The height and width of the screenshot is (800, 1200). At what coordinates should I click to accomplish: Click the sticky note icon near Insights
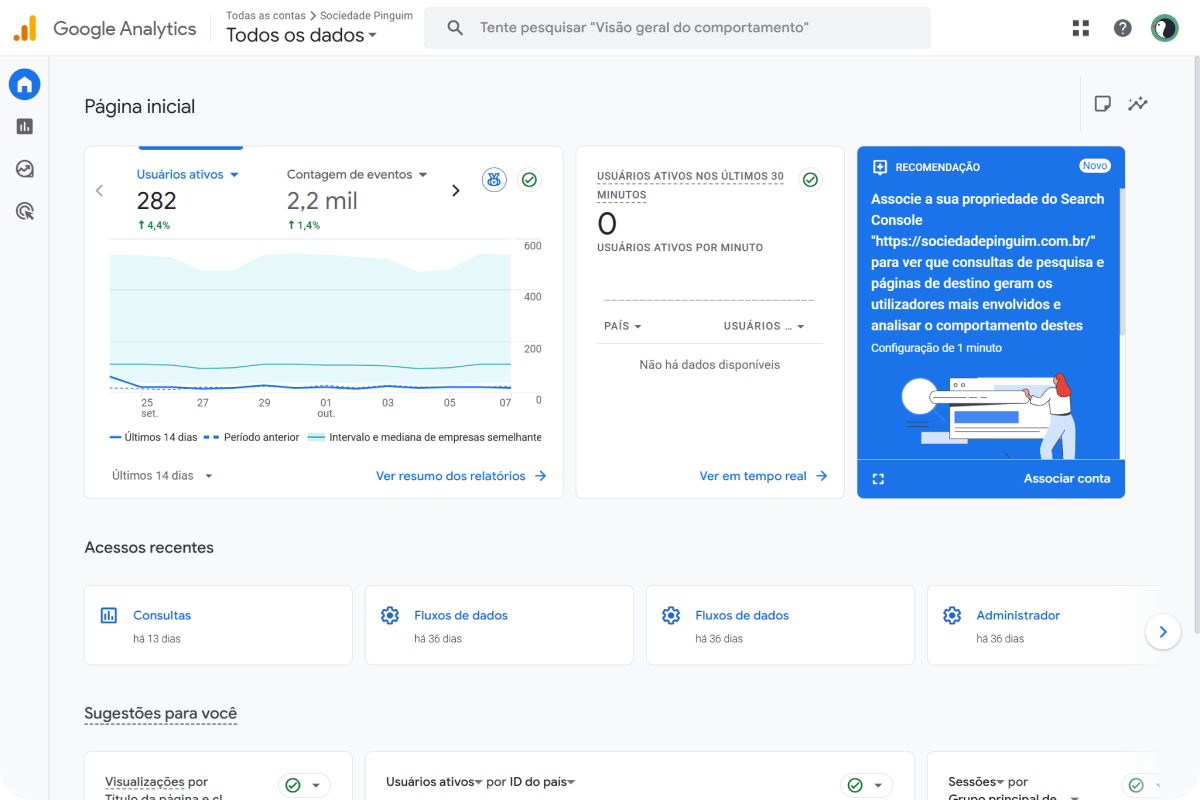tap(1102, 104)
